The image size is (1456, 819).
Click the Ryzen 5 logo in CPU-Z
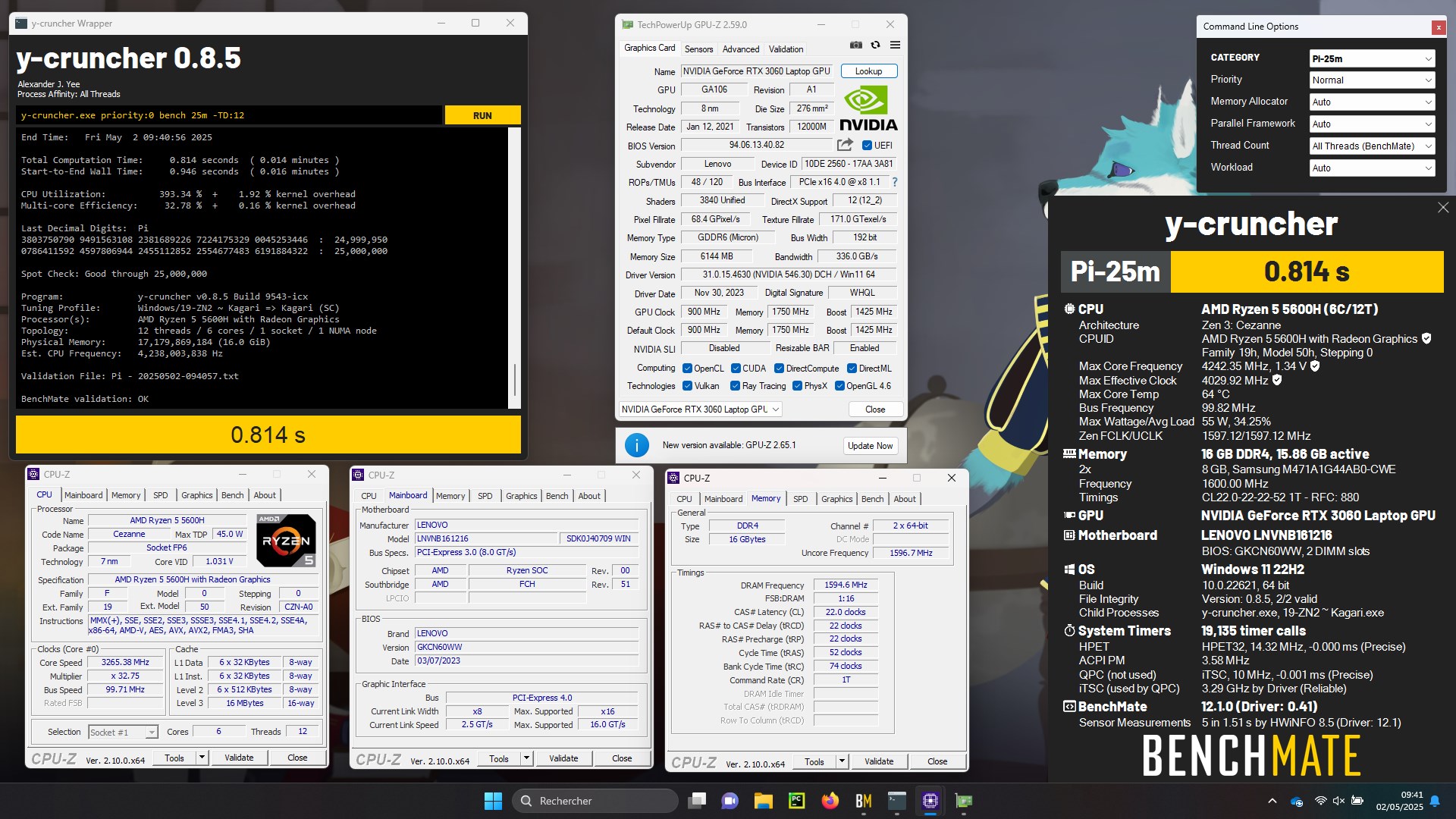pyautogui.click(x=286, y=541)
